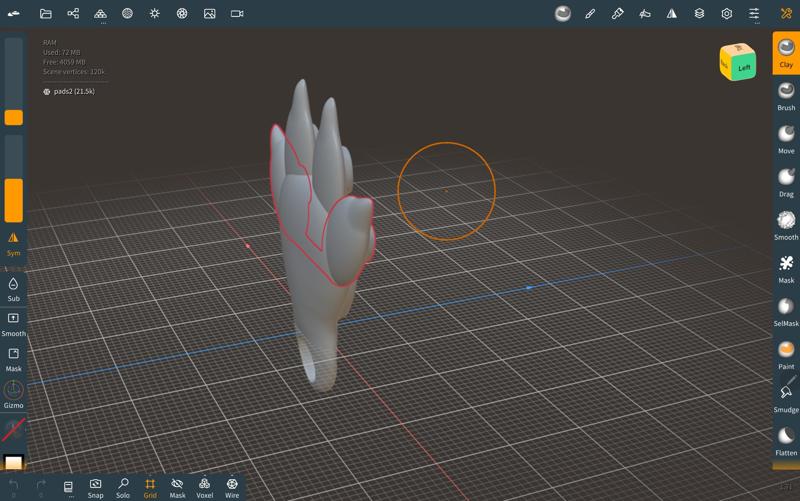Open the Scene hierarchy menu
This screenshot has width=800, height=501.
pyautogui.click(x=73, y=14)
